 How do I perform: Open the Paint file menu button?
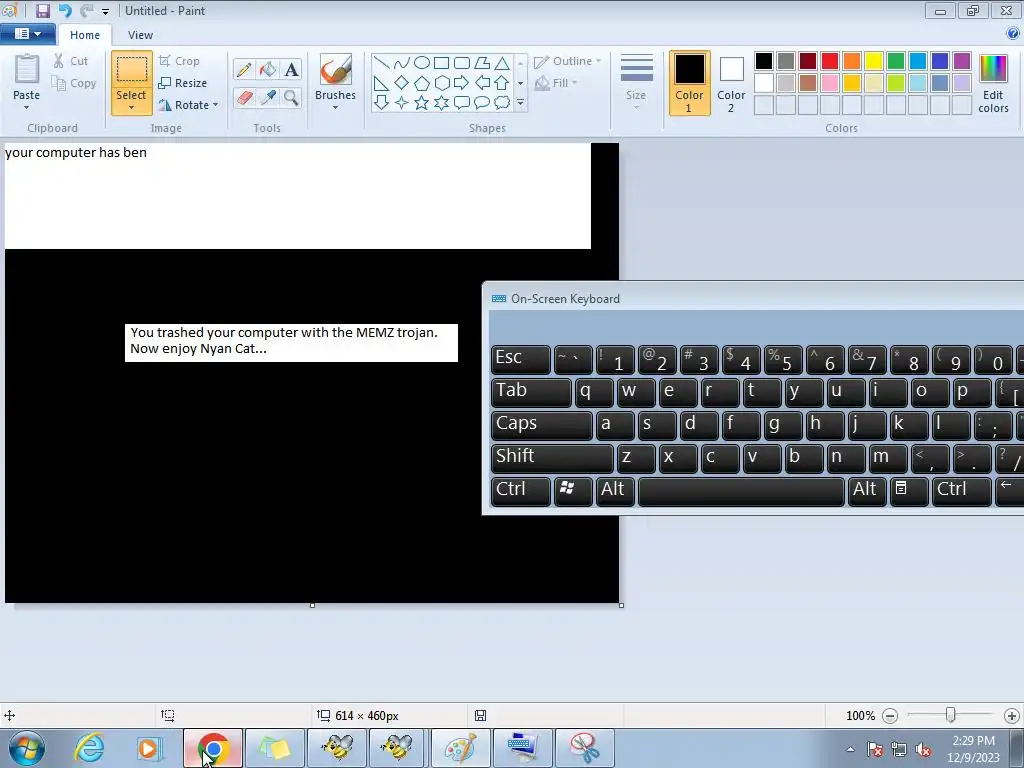point(27,34)
